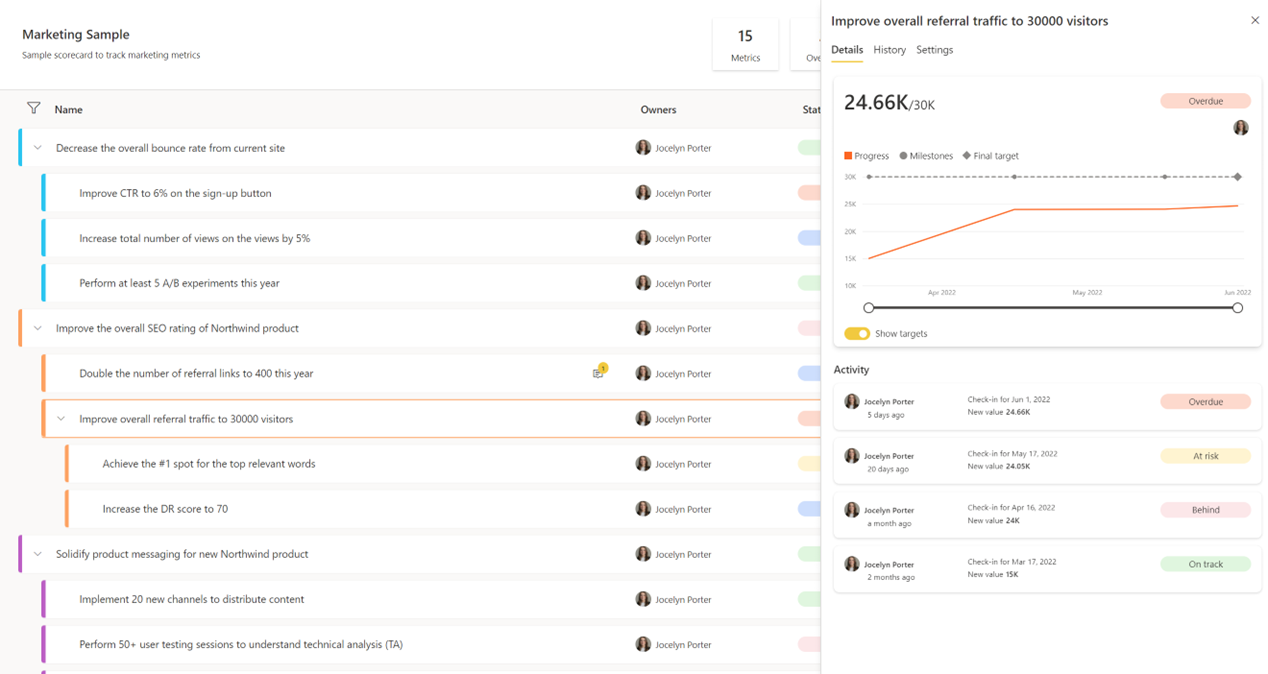This screenshot has width=1268, height=674.
Task: Open the filter icon beside Name column
Action: [33, 108]
